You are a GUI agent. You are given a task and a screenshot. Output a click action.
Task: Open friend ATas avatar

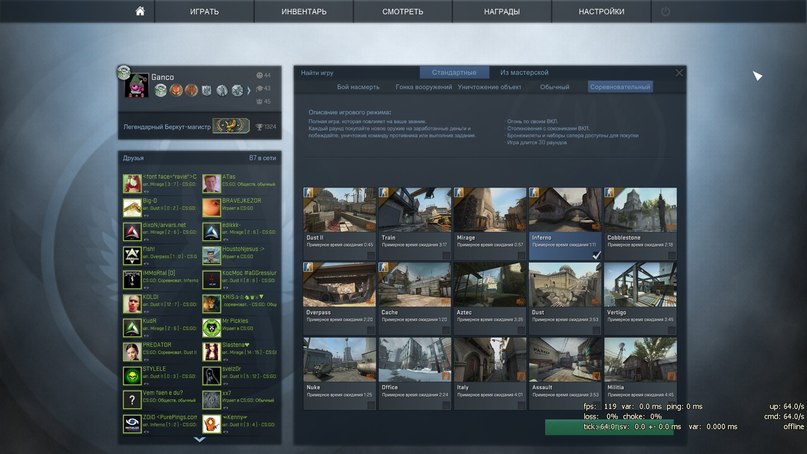point(212,184)
